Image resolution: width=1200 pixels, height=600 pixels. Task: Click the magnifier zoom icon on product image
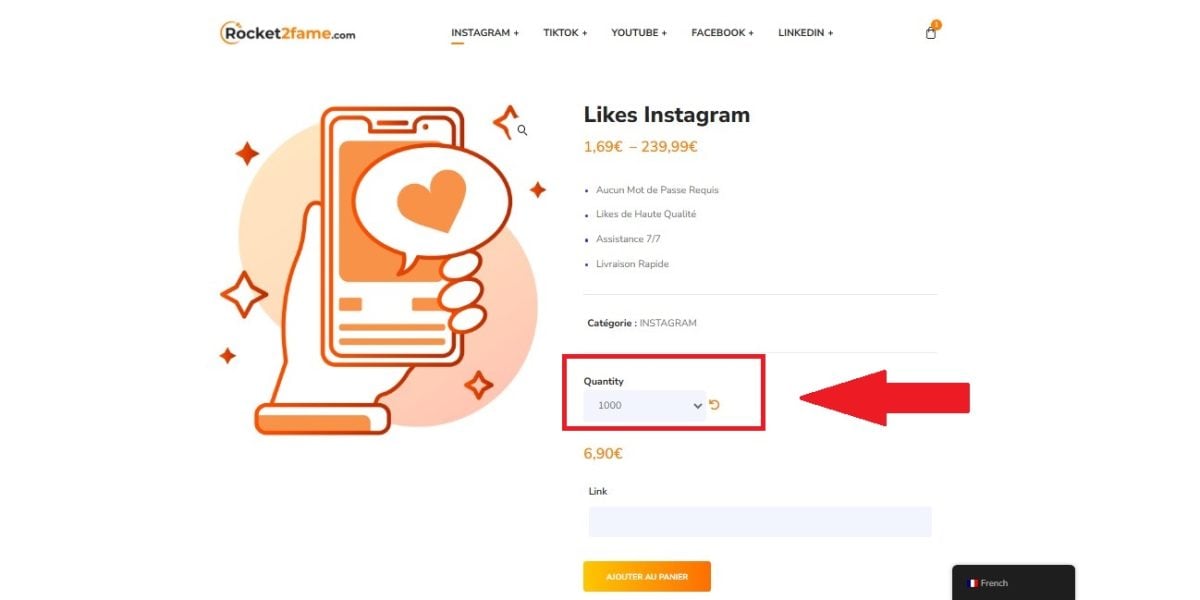pos(522,130)
